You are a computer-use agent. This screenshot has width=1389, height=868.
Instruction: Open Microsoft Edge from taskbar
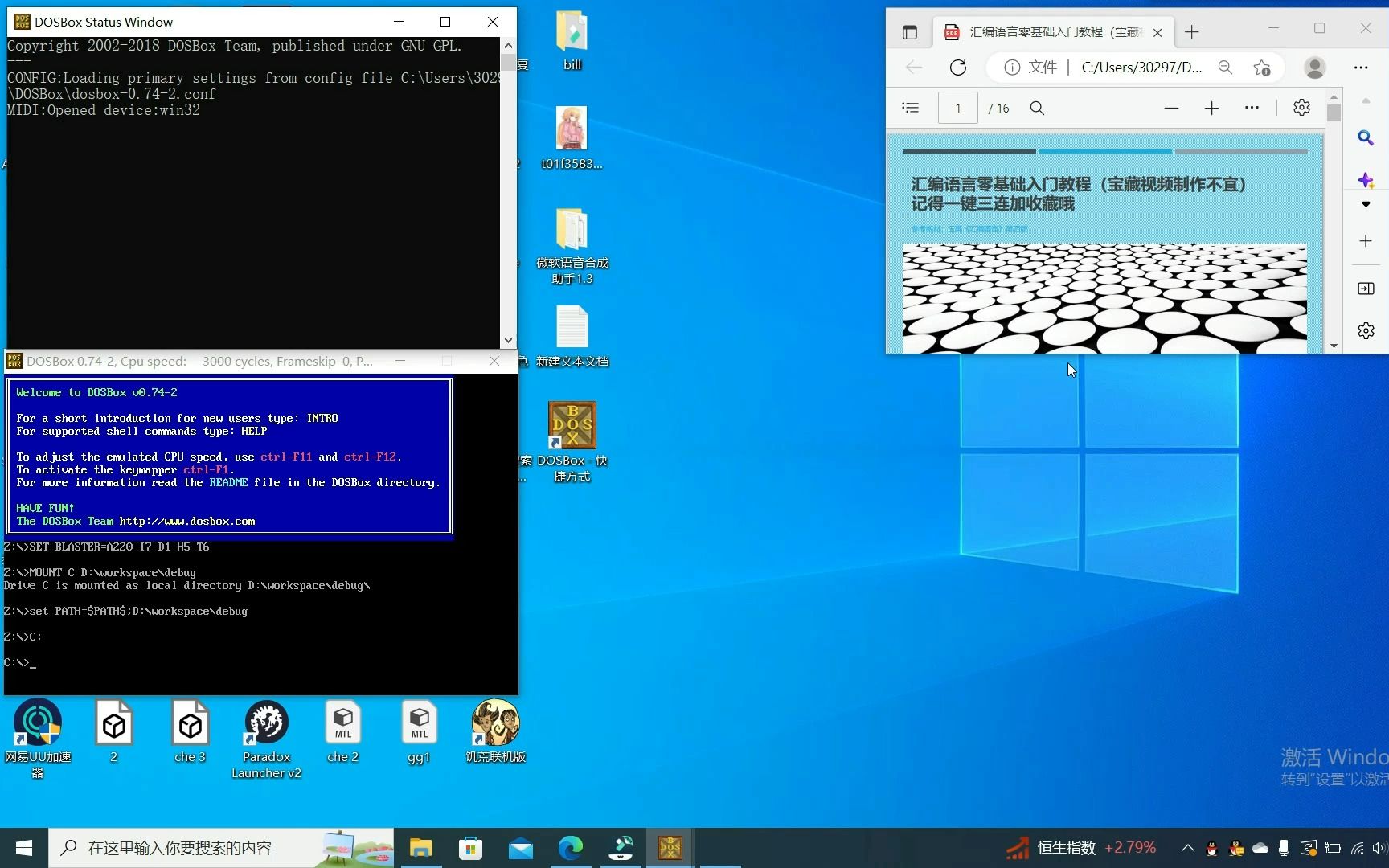tap(571, 848)
